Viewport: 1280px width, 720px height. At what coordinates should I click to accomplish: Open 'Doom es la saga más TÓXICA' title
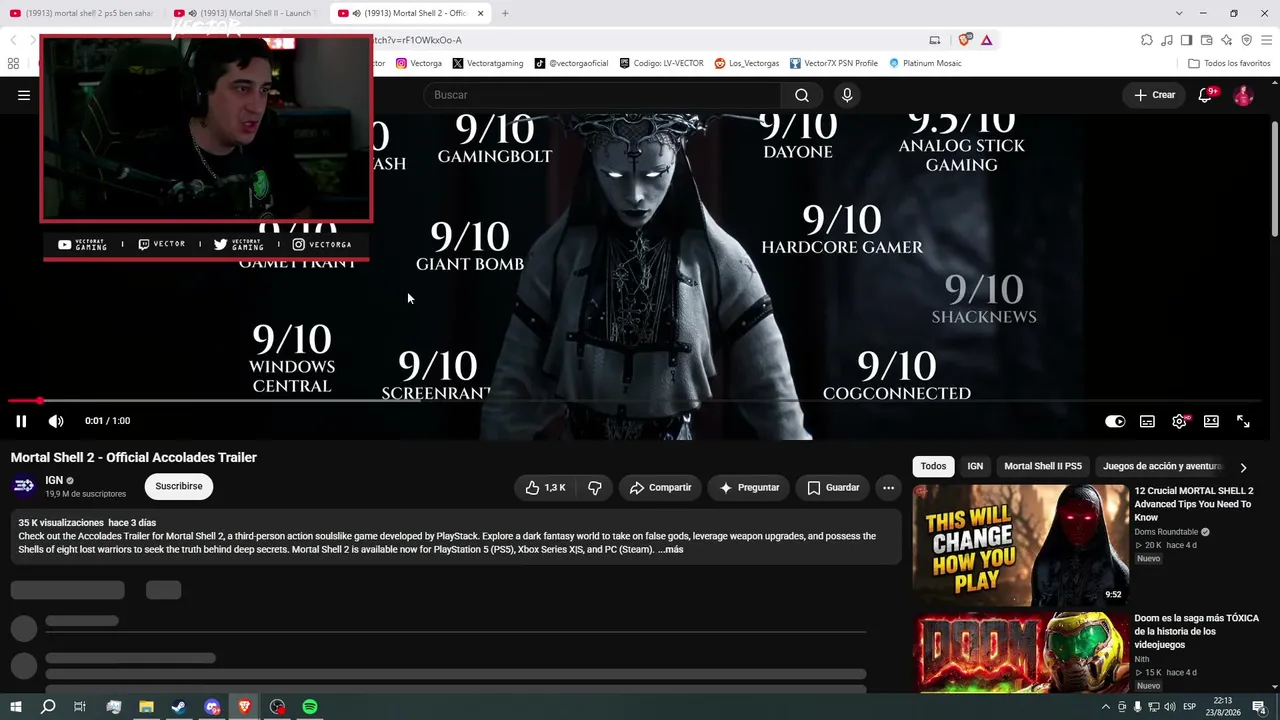coord(1196,631)
